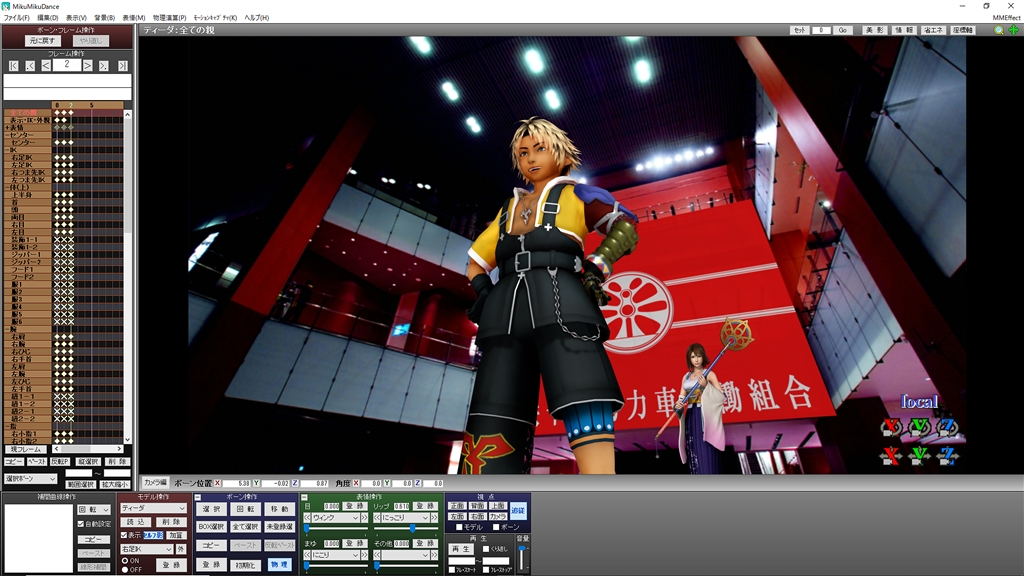The width and height of the screenshot is (1024, 576).
Task: Collapse the 表情操作 panel minus icon
Action: tap(304, 498)
